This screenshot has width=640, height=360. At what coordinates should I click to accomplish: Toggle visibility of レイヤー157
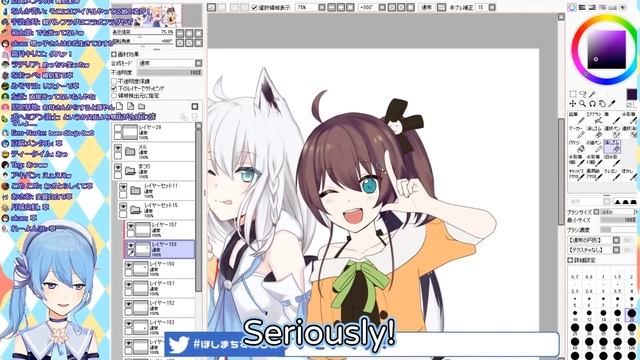tap(130, 226)
